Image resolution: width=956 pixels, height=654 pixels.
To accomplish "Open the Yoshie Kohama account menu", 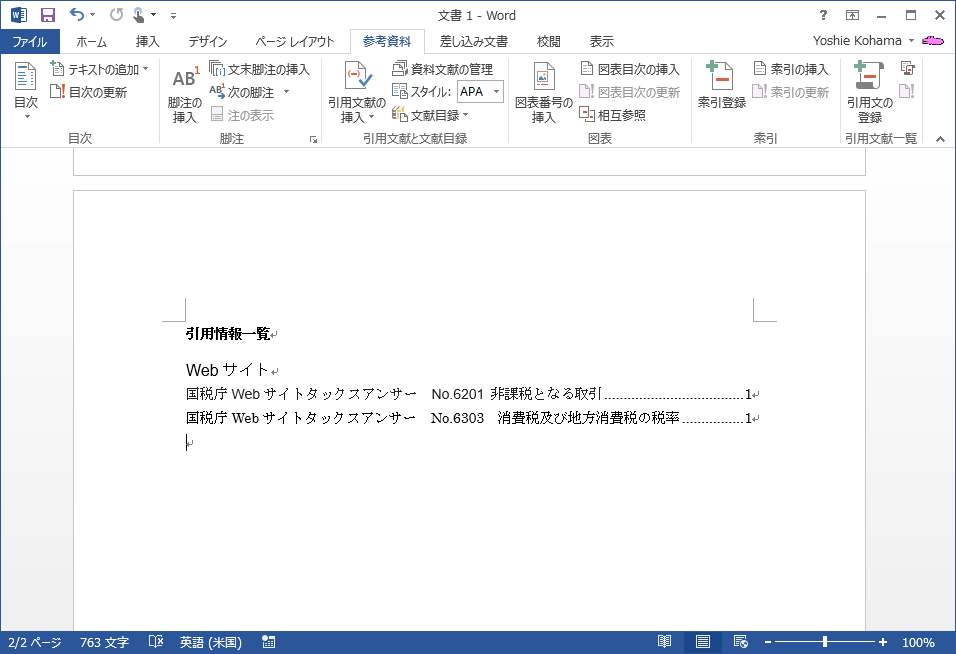I will (863, 41).
